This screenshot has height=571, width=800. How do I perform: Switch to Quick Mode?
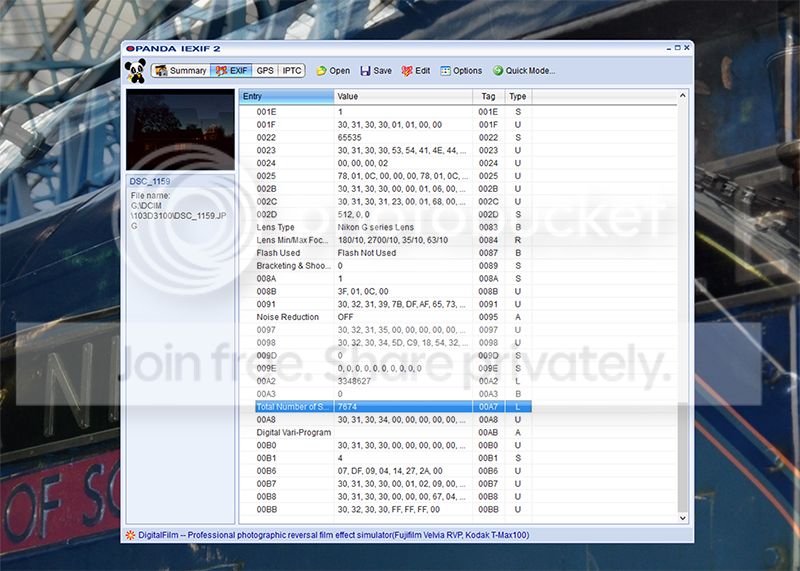click(x=523, y=71)
